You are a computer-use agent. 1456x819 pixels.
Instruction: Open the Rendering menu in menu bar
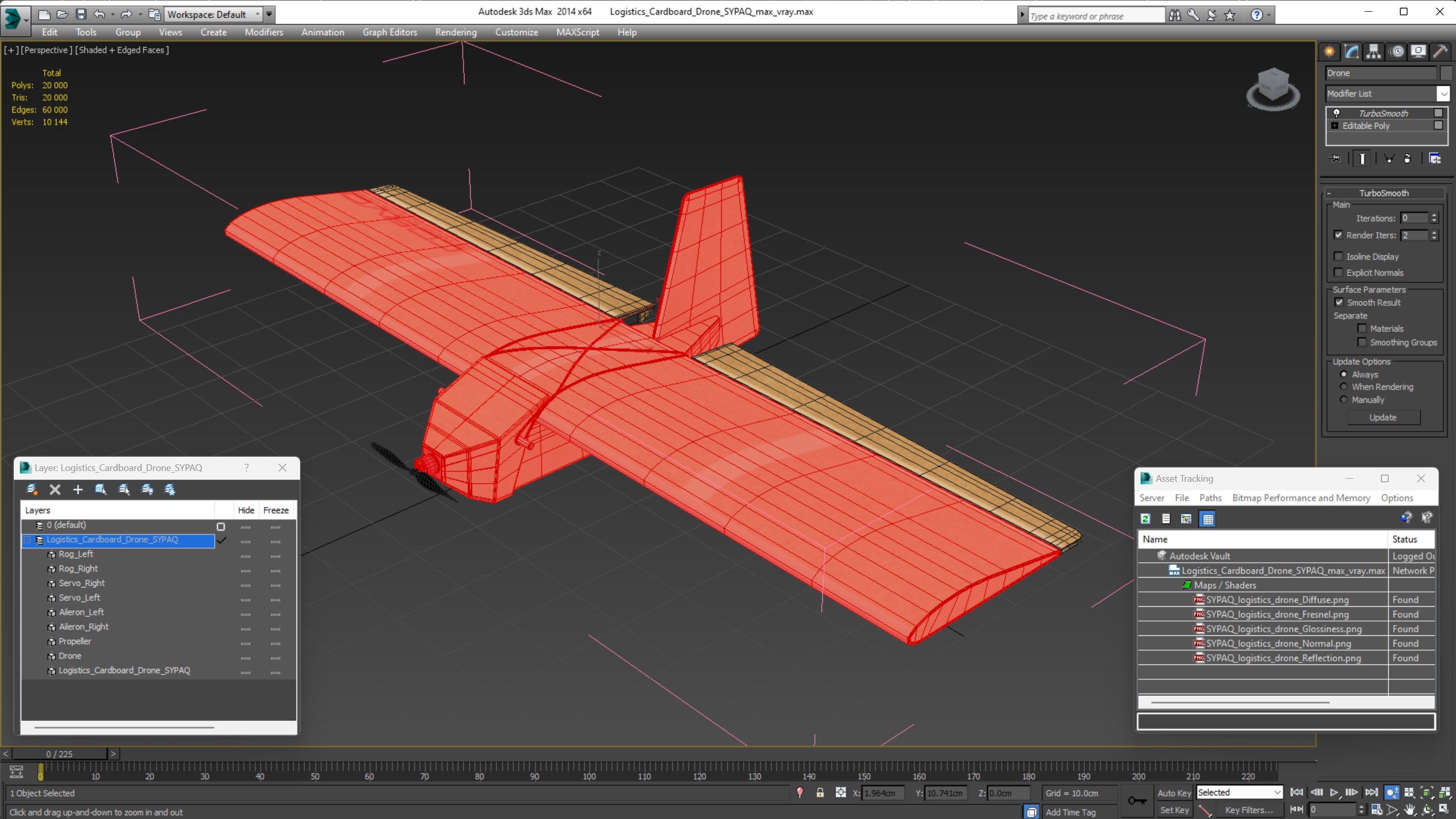point(455,32)
